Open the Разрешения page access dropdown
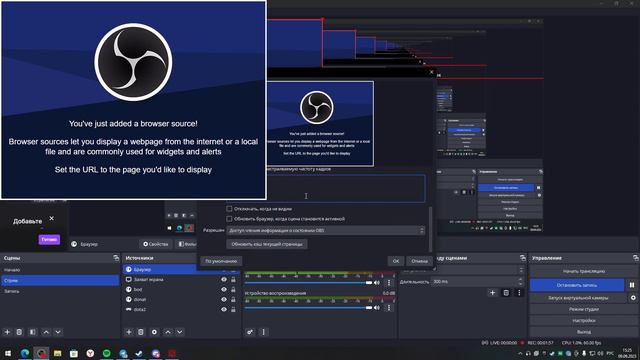Image resolution: width=640 pixels, height=360 pixels. click(326, 231)
